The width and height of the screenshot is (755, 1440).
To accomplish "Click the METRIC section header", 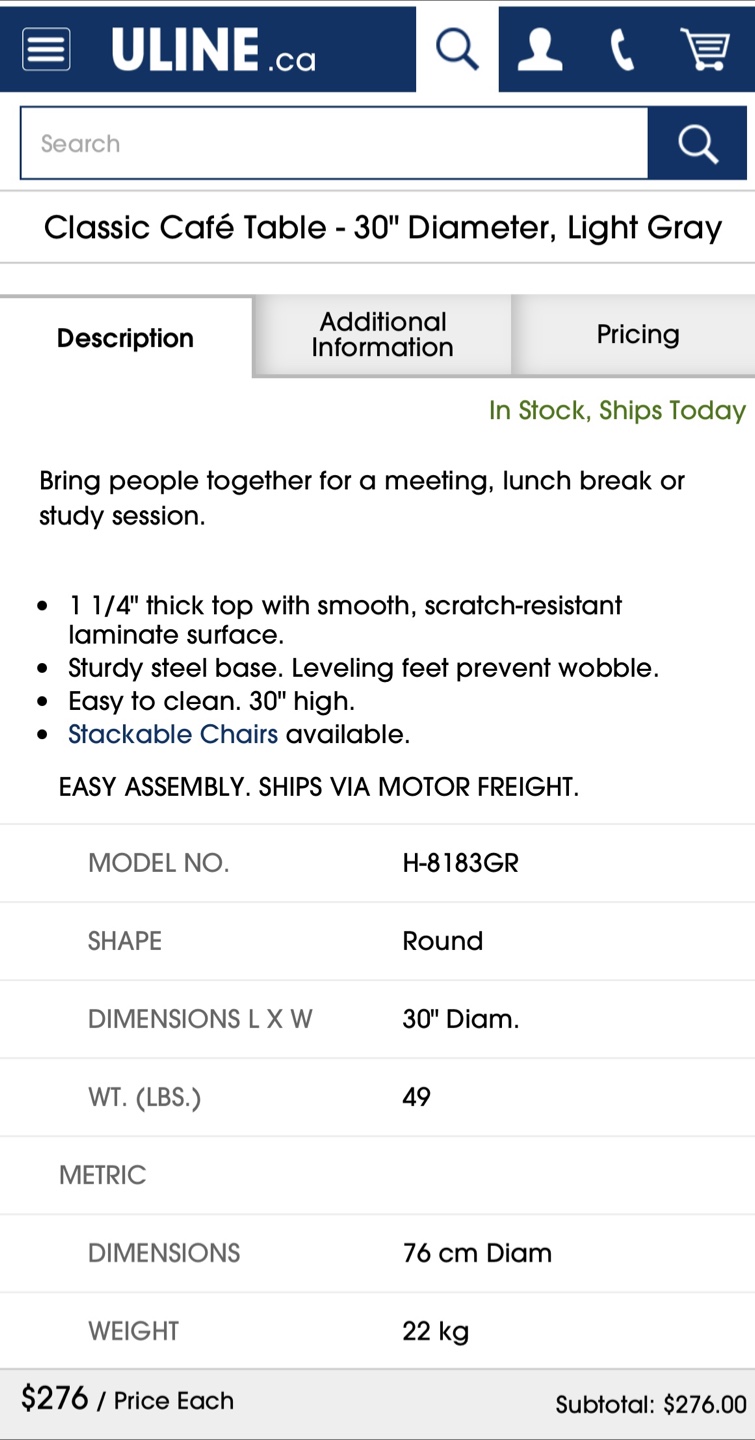I will 102,1175.
